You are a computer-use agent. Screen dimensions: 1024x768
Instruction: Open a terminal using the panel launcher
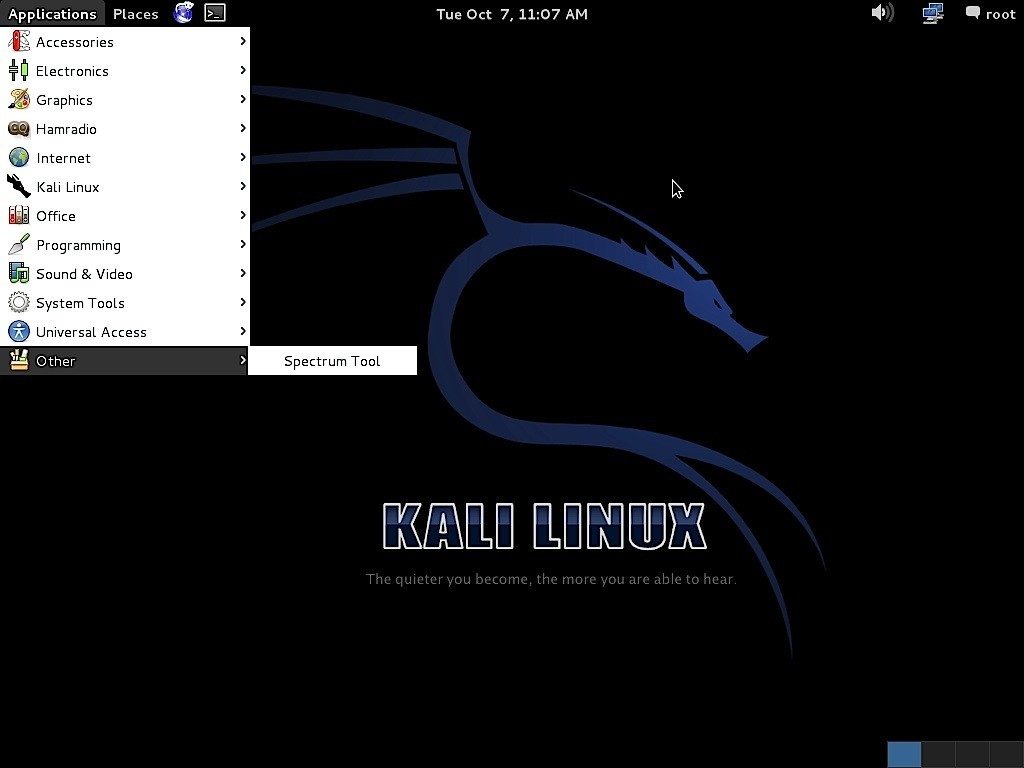tap(215, 13)
